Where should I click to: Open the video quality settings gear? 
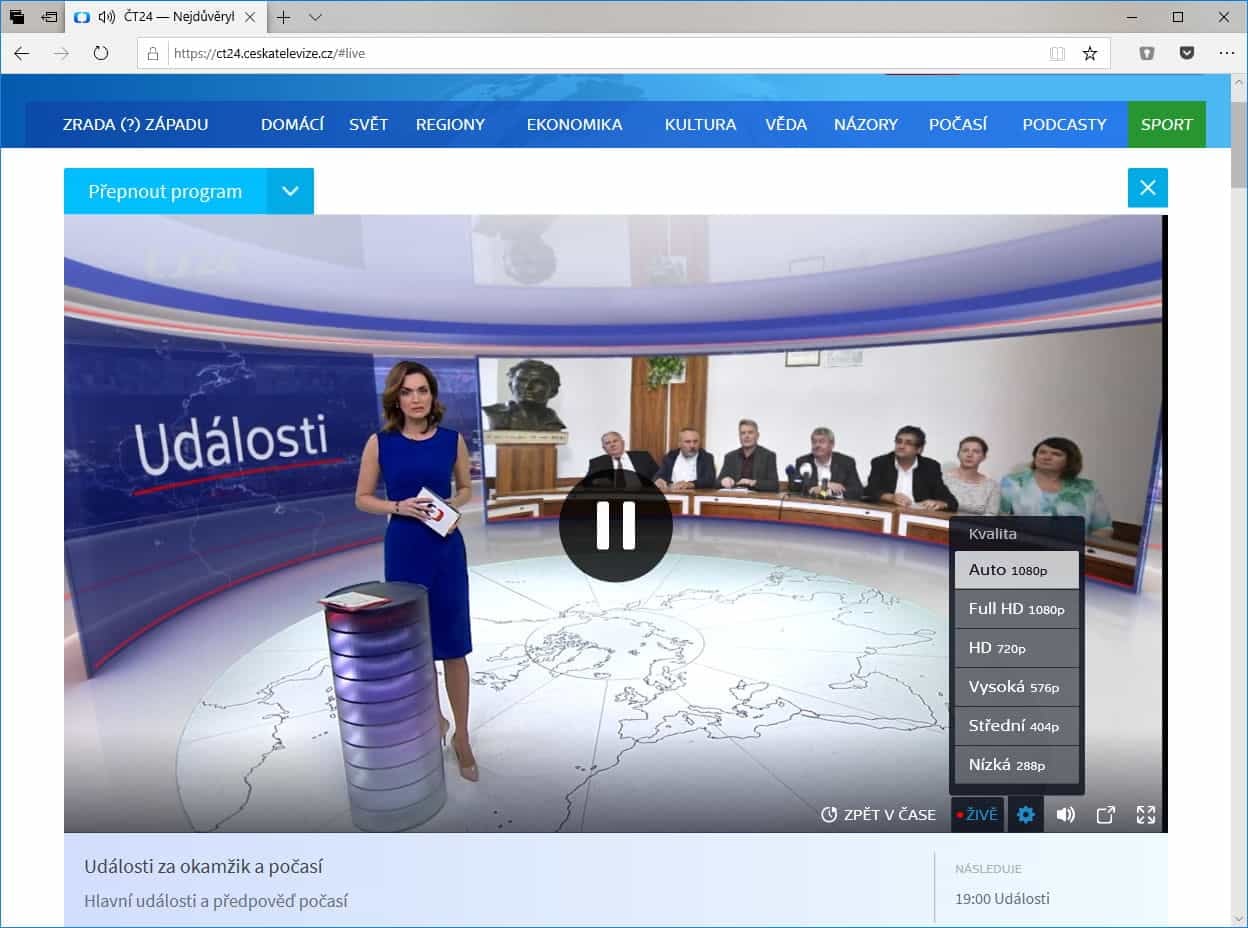tap(1025, 814)
